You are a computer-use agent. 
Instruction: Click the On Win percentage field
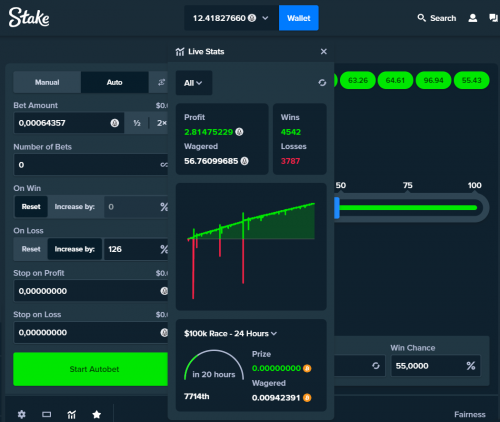(136, 207)
